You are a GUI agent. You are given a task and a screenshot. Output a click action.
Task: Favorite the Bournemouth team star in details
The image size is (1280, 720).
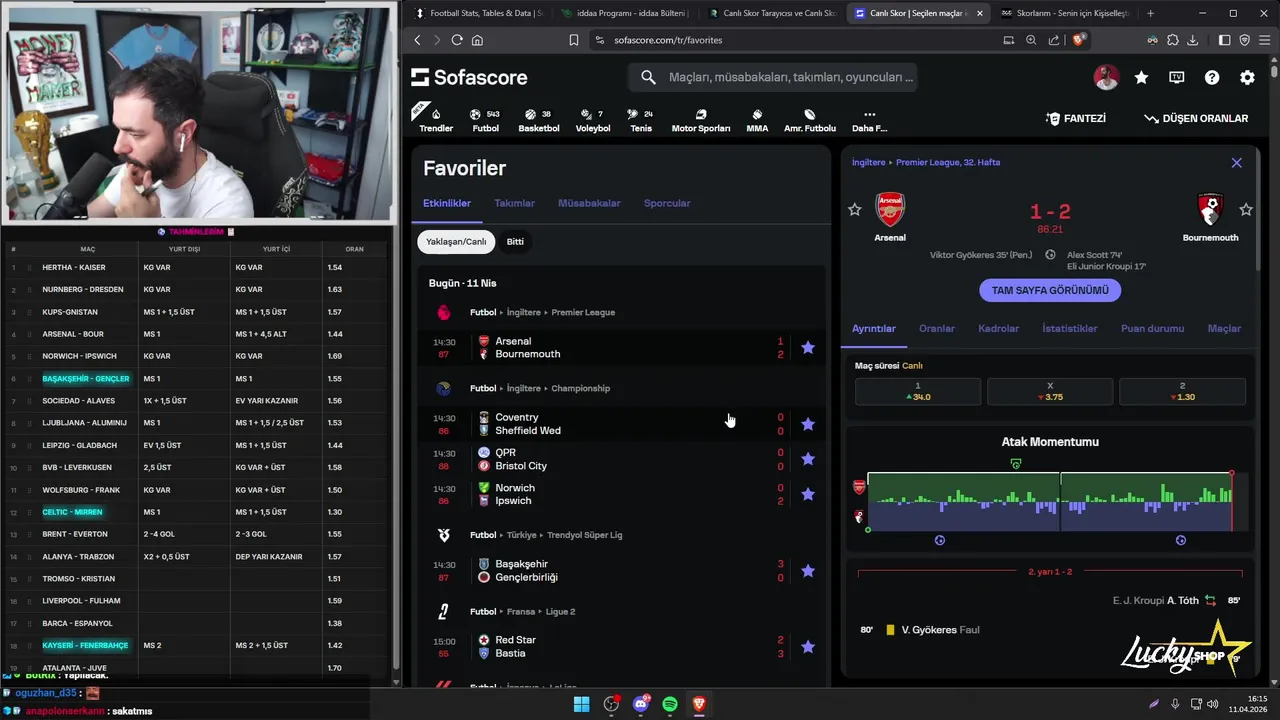[x=1245, y=210]
